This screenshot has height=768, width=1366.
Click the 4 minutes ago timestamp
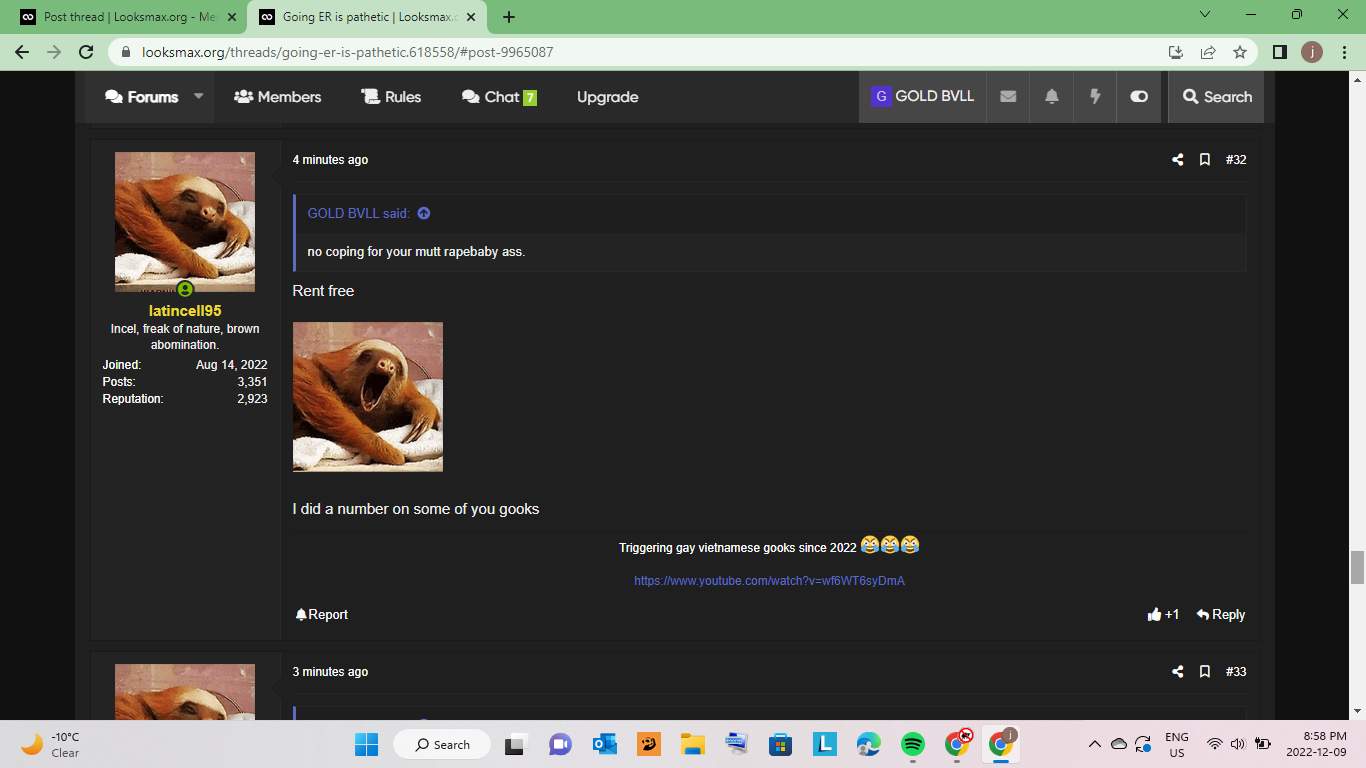(x=330, y=160)
